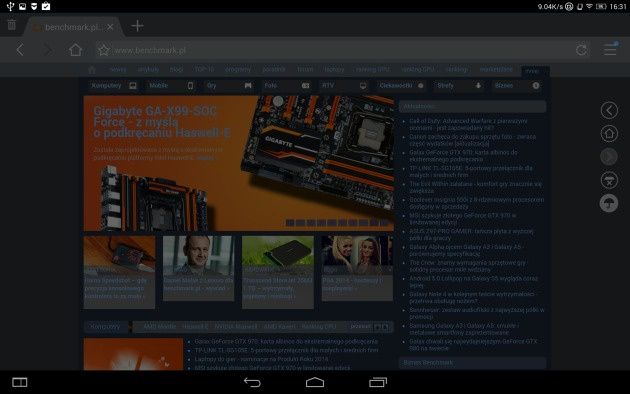Tap the Gigabyte motherboard banner image
Viewport: 630px width, 394px height.
239,163
